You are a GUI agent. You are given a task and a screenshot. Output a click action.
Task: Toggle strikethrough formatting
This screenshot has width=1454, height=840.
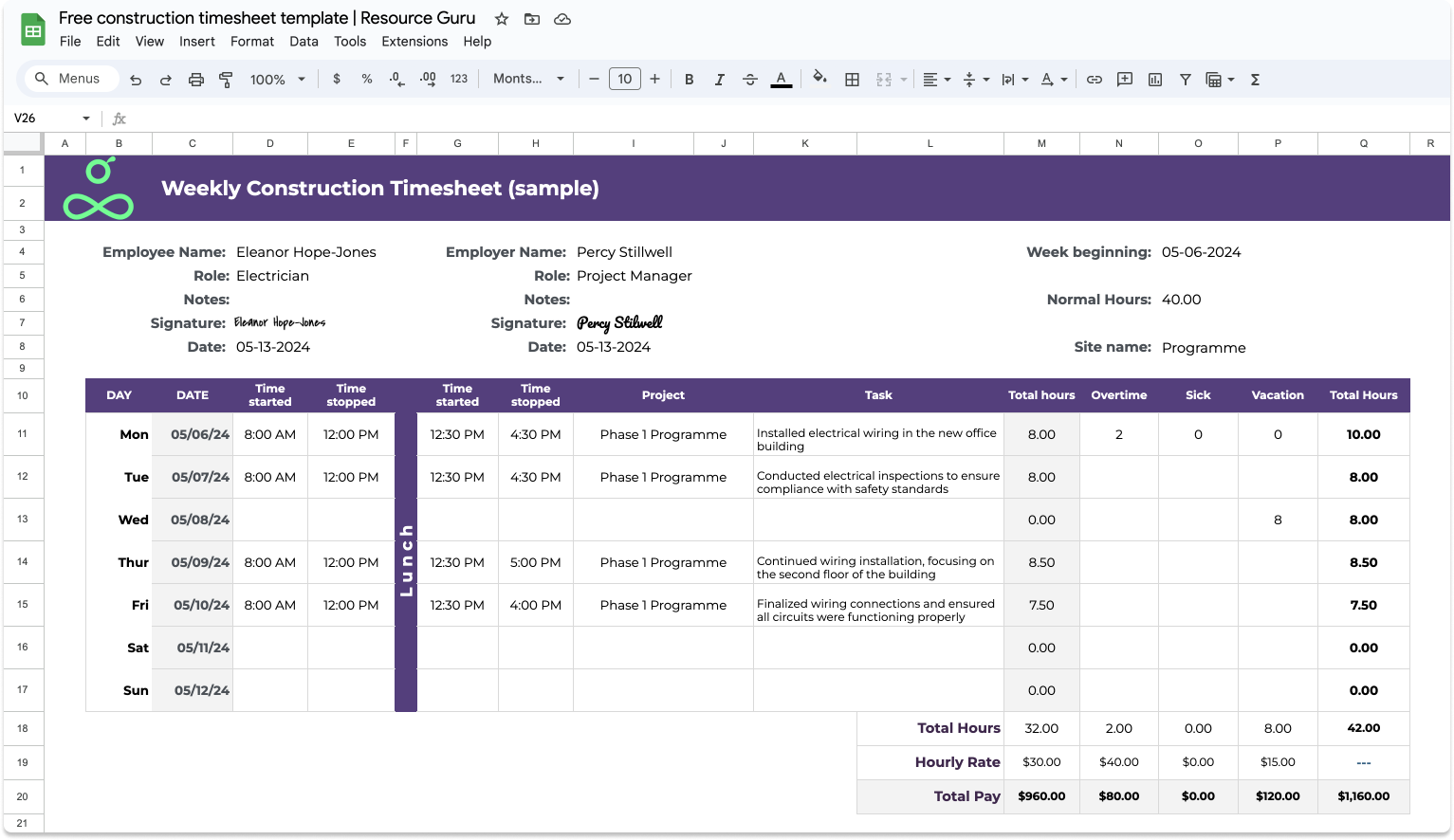tap(750, 80)
